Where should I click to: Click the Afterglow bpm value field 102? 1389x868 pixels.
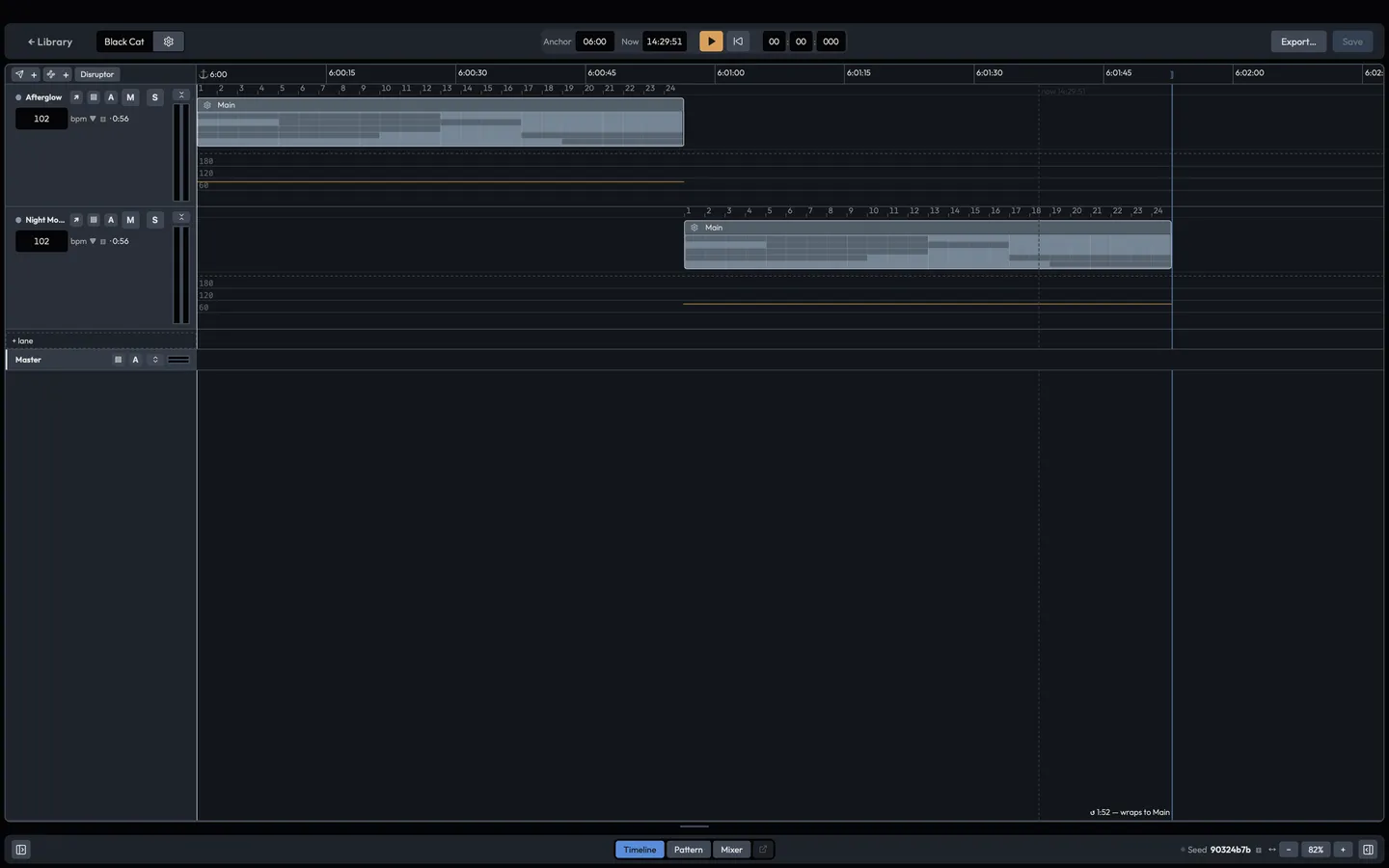coord(41,119)
